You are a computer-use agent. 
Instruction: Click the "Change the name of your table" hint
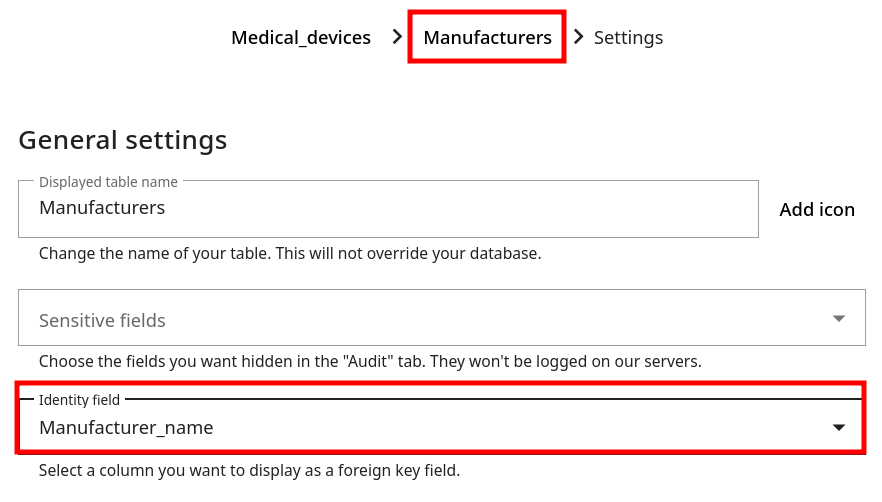[x=290, y=254]
